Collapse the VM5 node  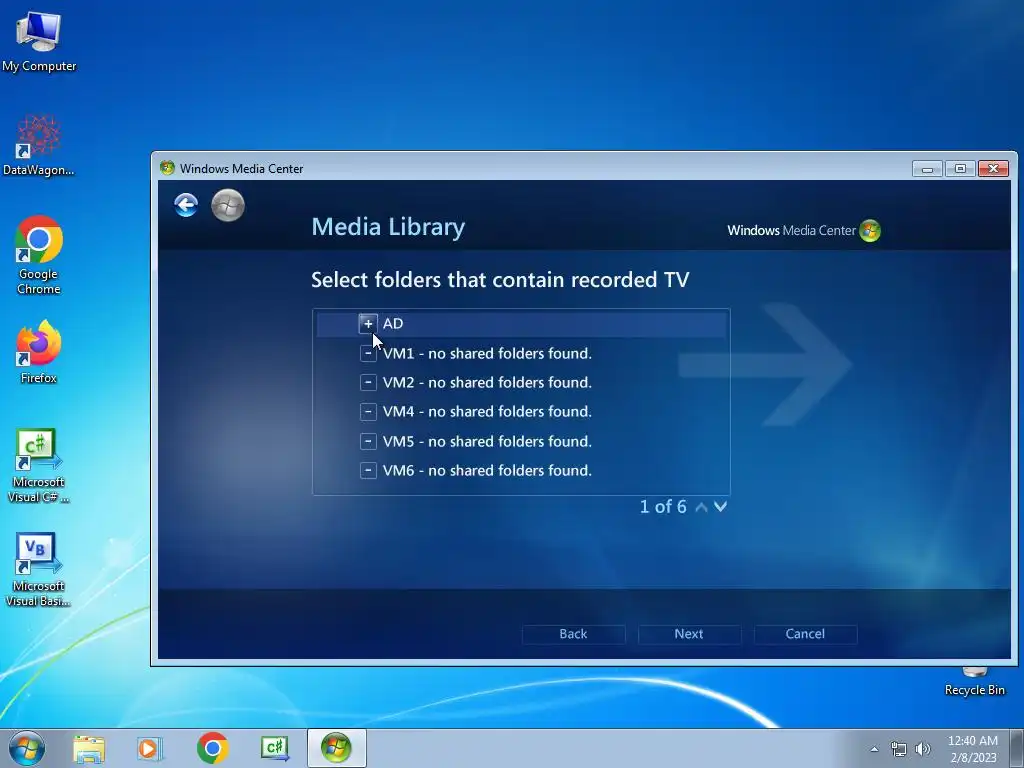click(368, 441)
